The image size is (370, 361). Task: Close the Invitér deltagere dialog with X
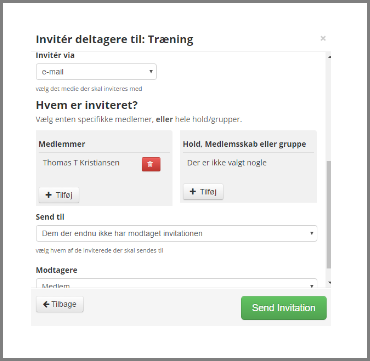pyautogui.click(x=323, y=38)
